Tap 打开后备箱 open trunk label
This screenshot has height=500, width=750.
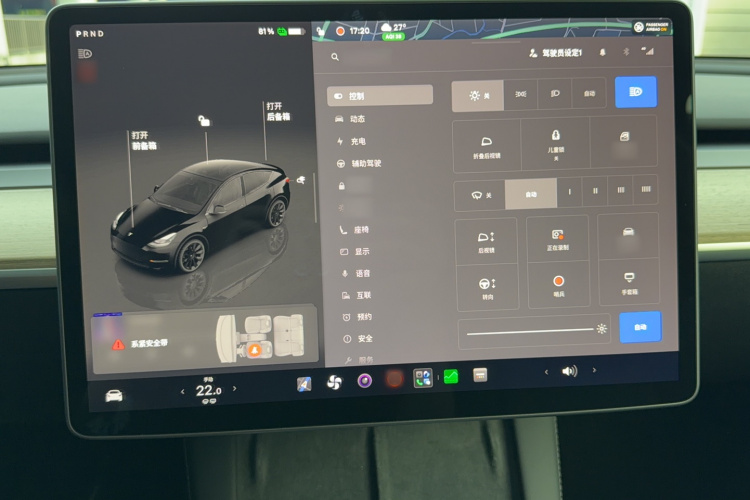(x=278, y=111)
